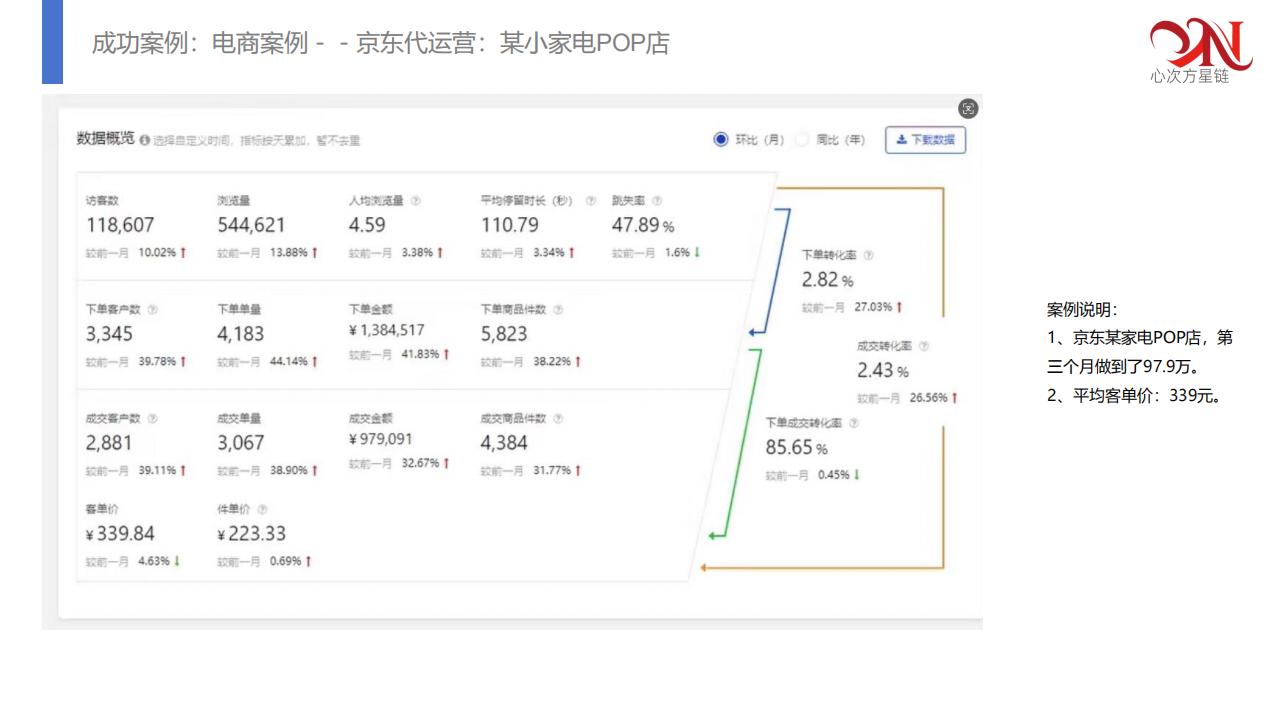Select the 环比(月) radio option
This screenshot has height=720, width=1280.
point(721,140)
